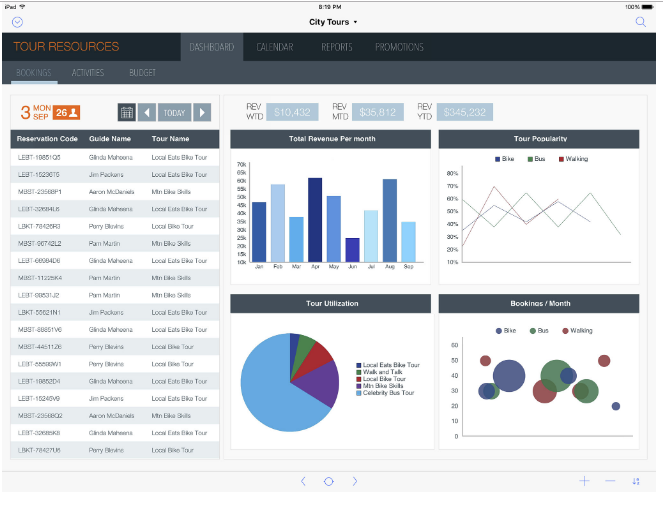Select the Apr bar in revenue chart
Viewport: 663px width, 509px height.
(315, 220)
